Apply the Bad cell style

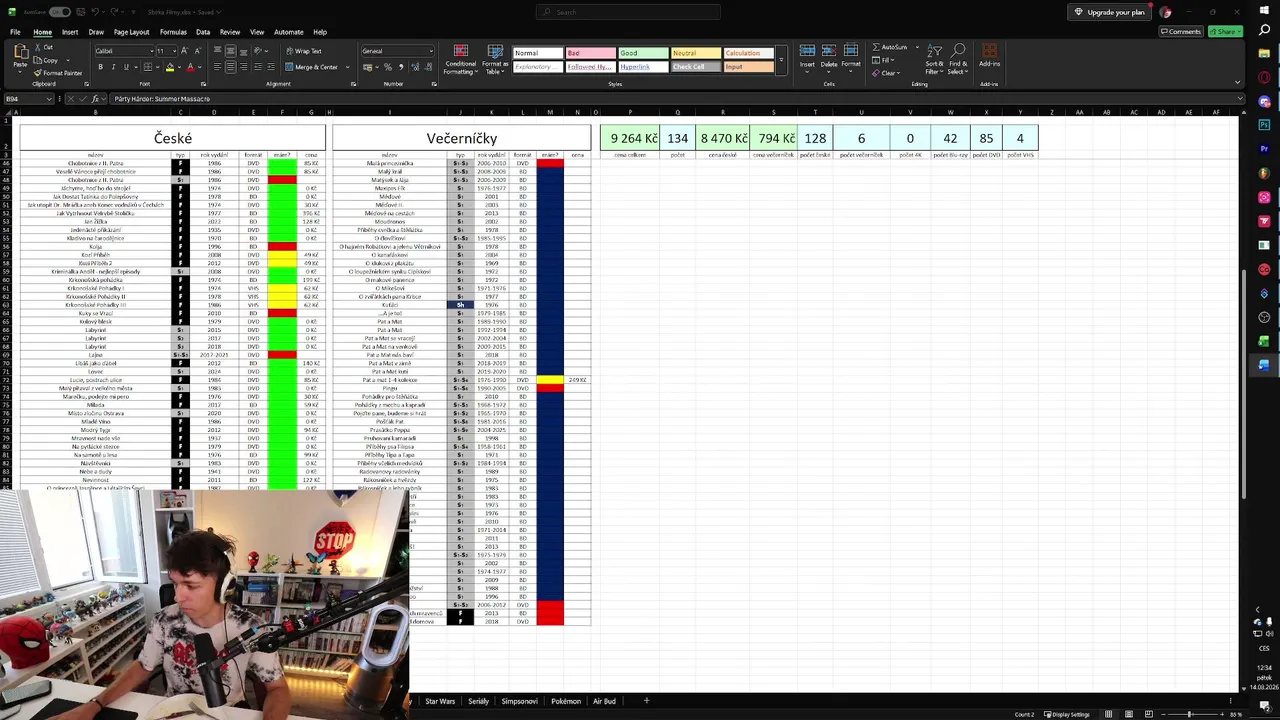click(590, 53)
